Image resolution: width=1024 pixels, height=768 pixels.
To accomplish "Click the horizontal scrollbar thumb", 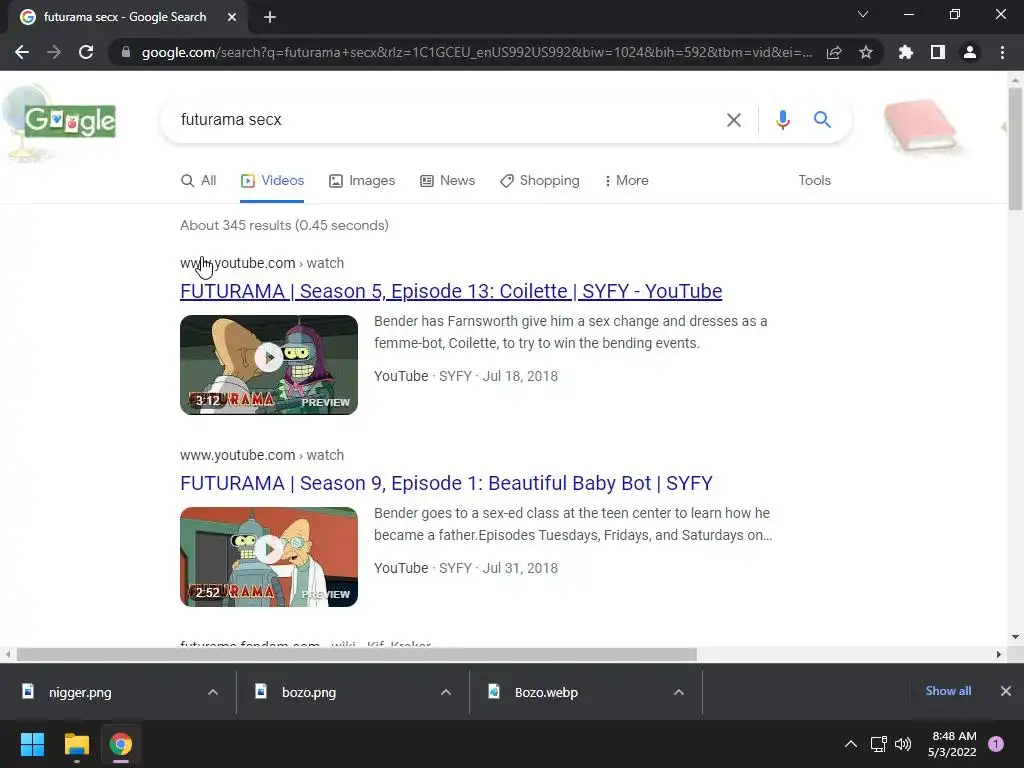I will tap(357, 654).
